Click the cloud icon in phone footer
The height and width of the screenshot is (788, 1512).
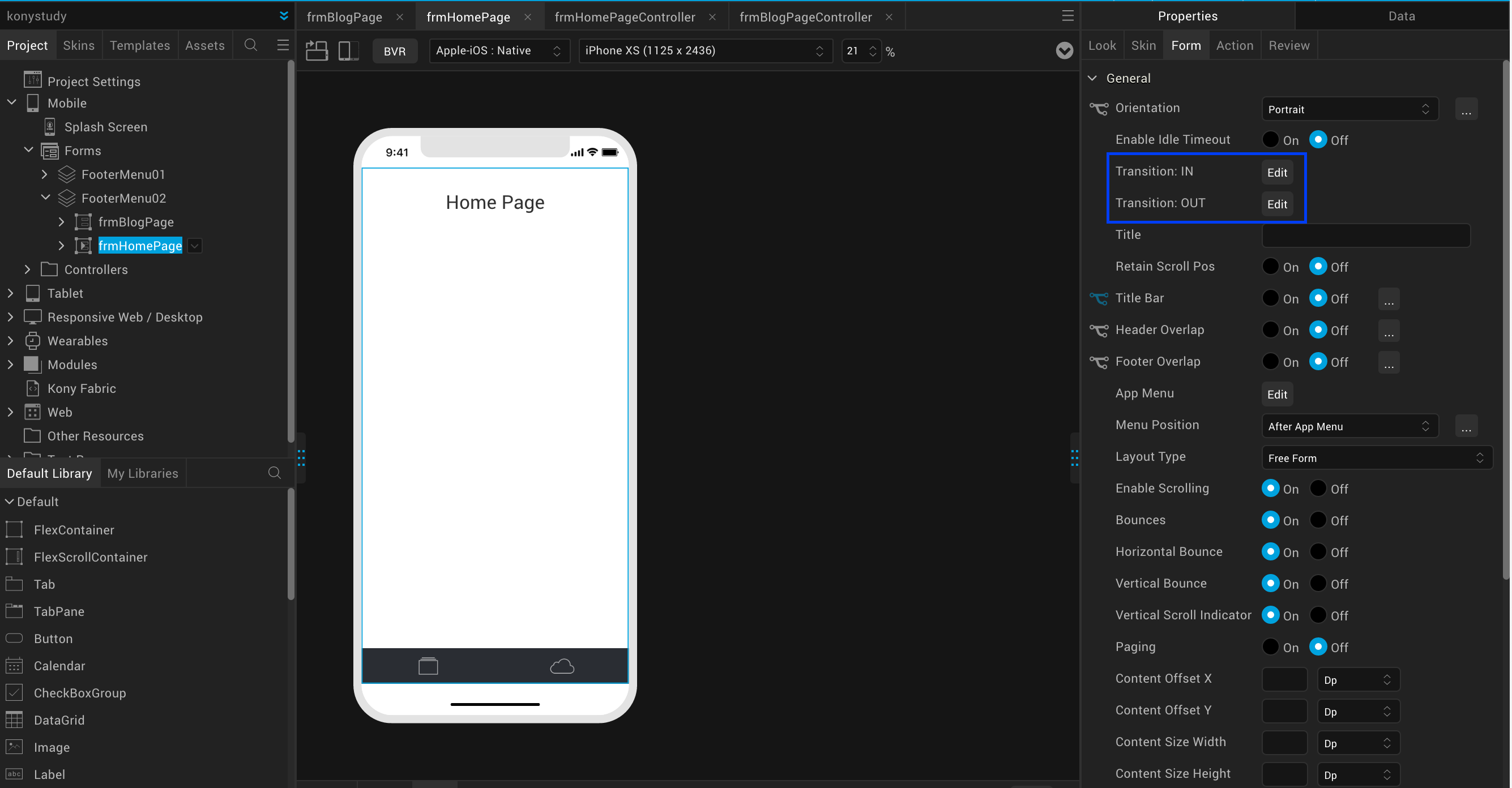[562, 666]
